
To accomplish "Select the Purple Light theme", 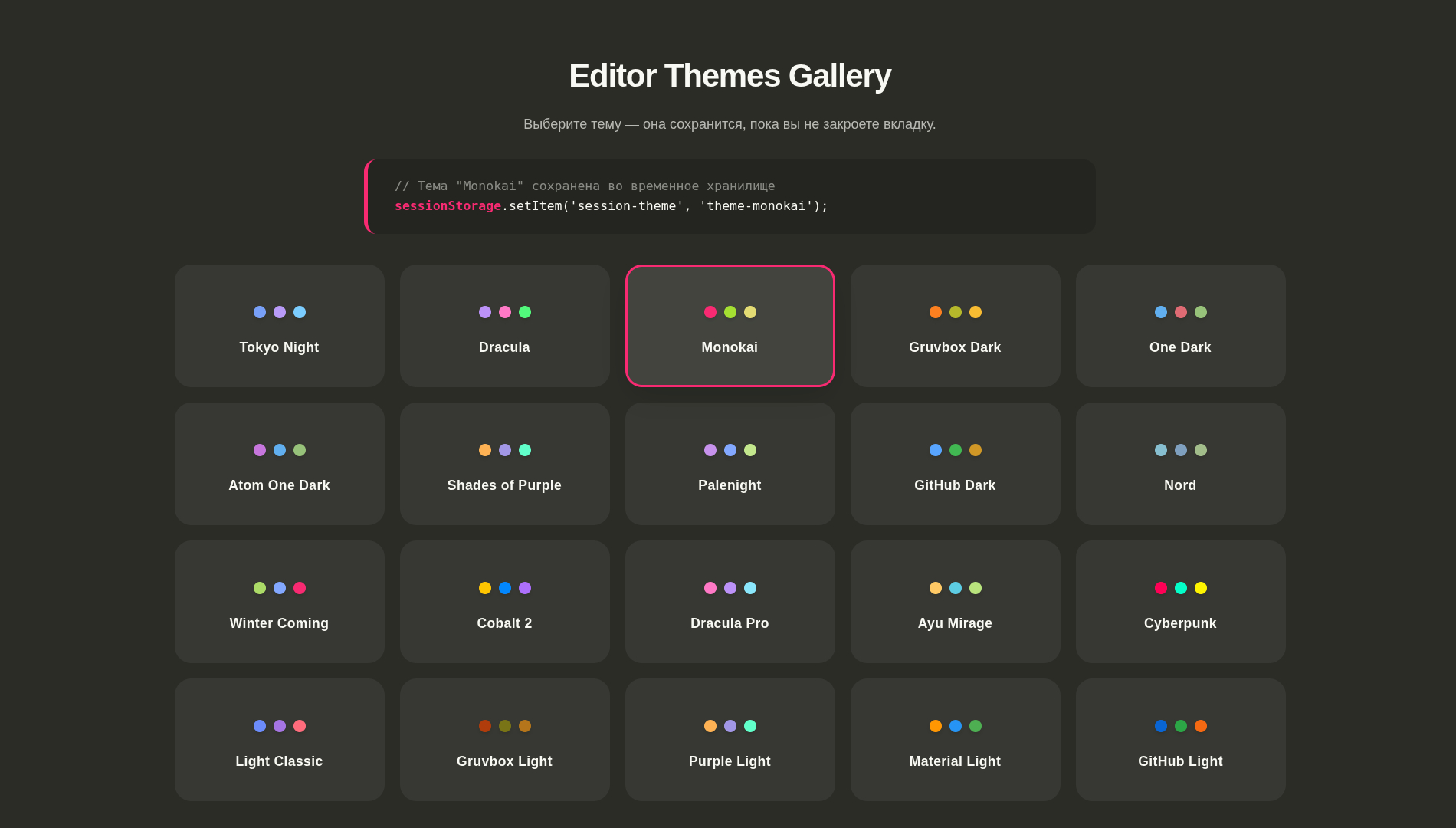I will click(730, 740).
